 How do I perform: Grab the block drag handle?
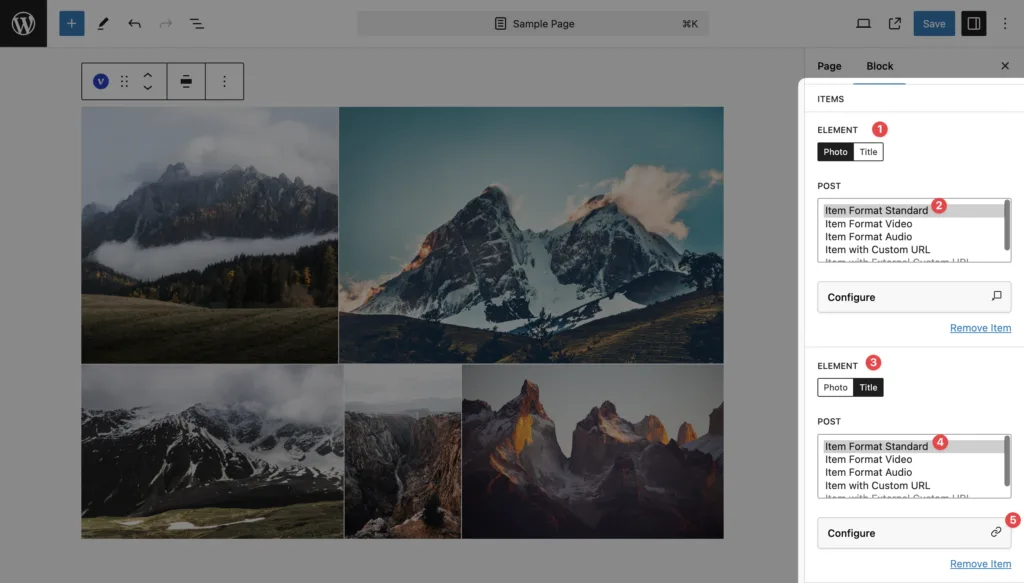[x=124, y=81]
